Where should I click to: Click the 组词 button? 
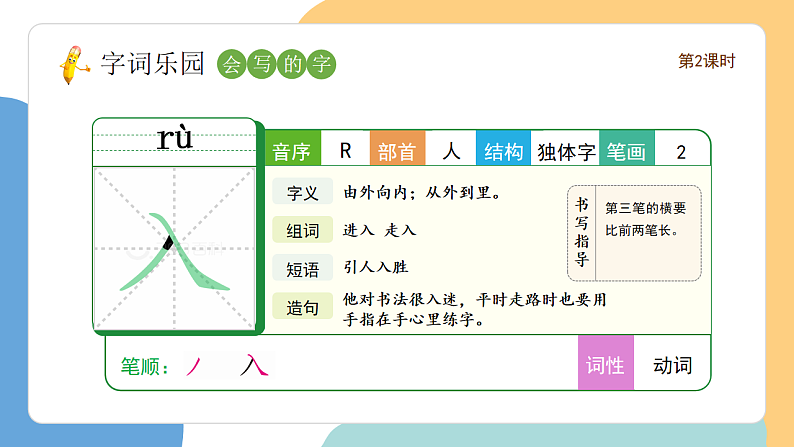coord(302,231)
